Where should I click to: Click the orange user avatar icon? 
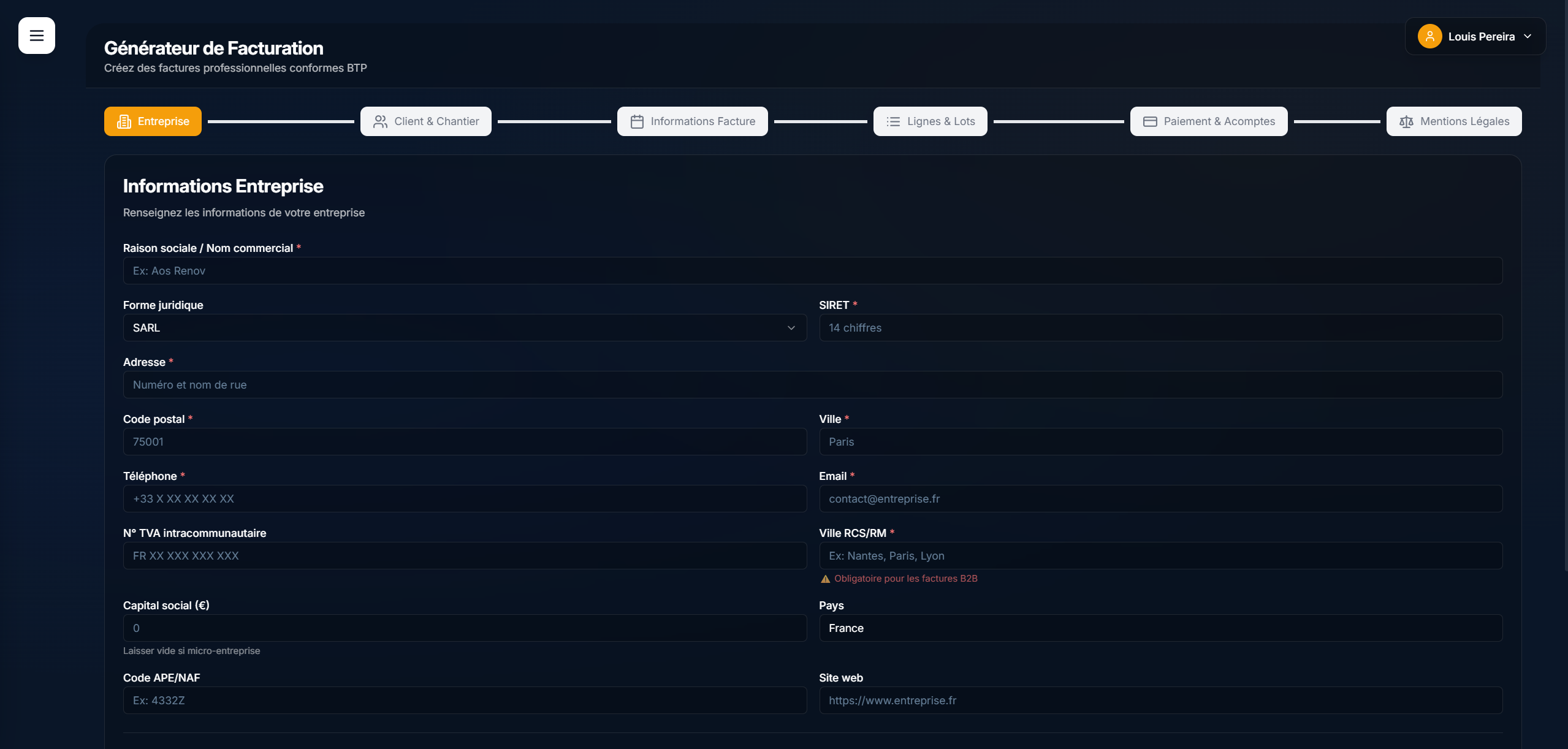click(1429, 36)
